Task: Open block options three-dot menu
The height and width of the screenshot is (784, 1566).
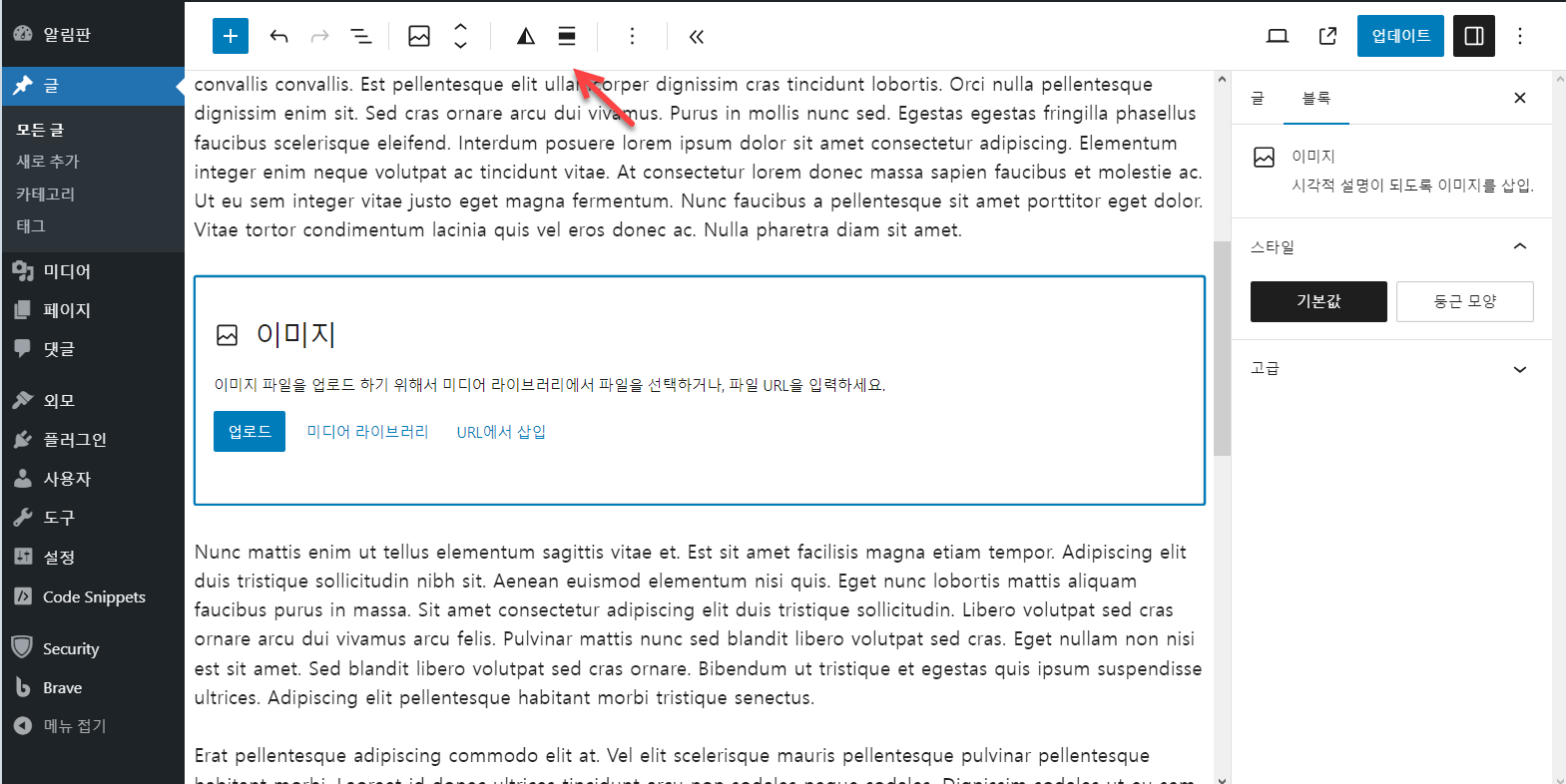Action: pyautogui.click(x=632, y=36)
